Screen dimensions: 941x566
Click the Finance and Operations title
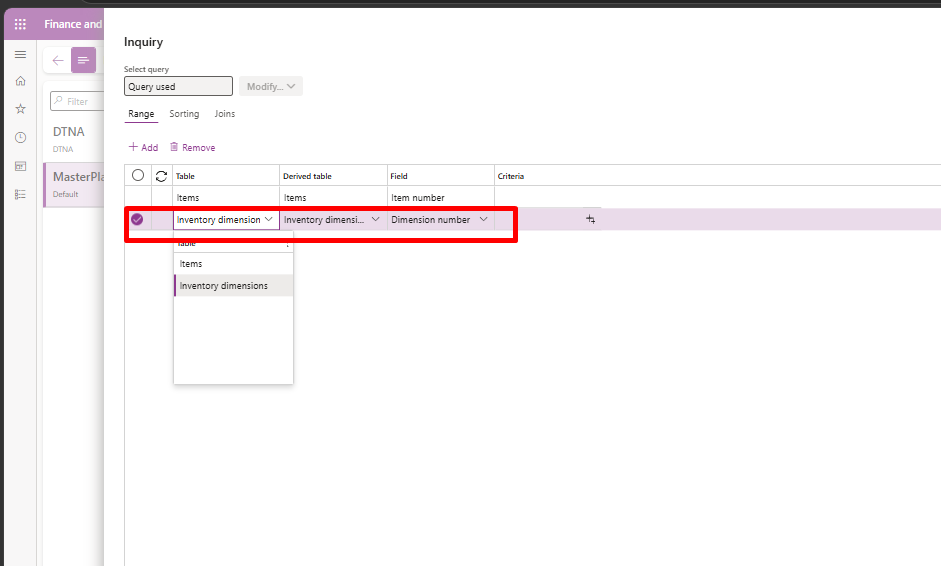73,24
